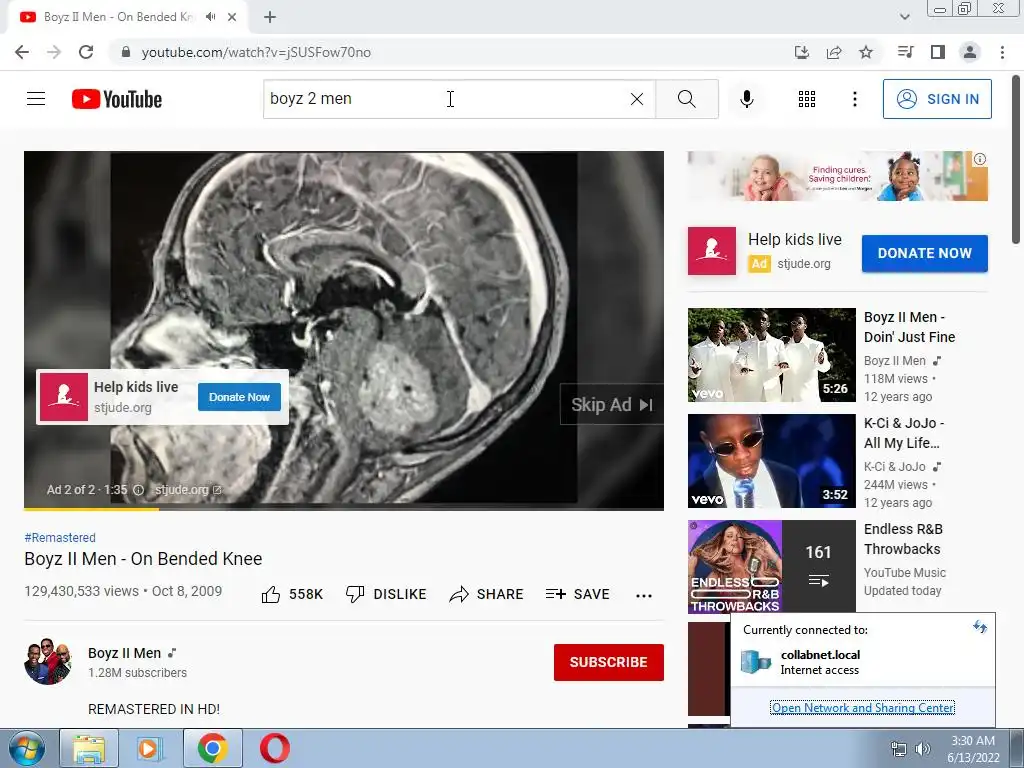
Task: Click the DISLIKE thumbs down button
Action: click(386, 594)
